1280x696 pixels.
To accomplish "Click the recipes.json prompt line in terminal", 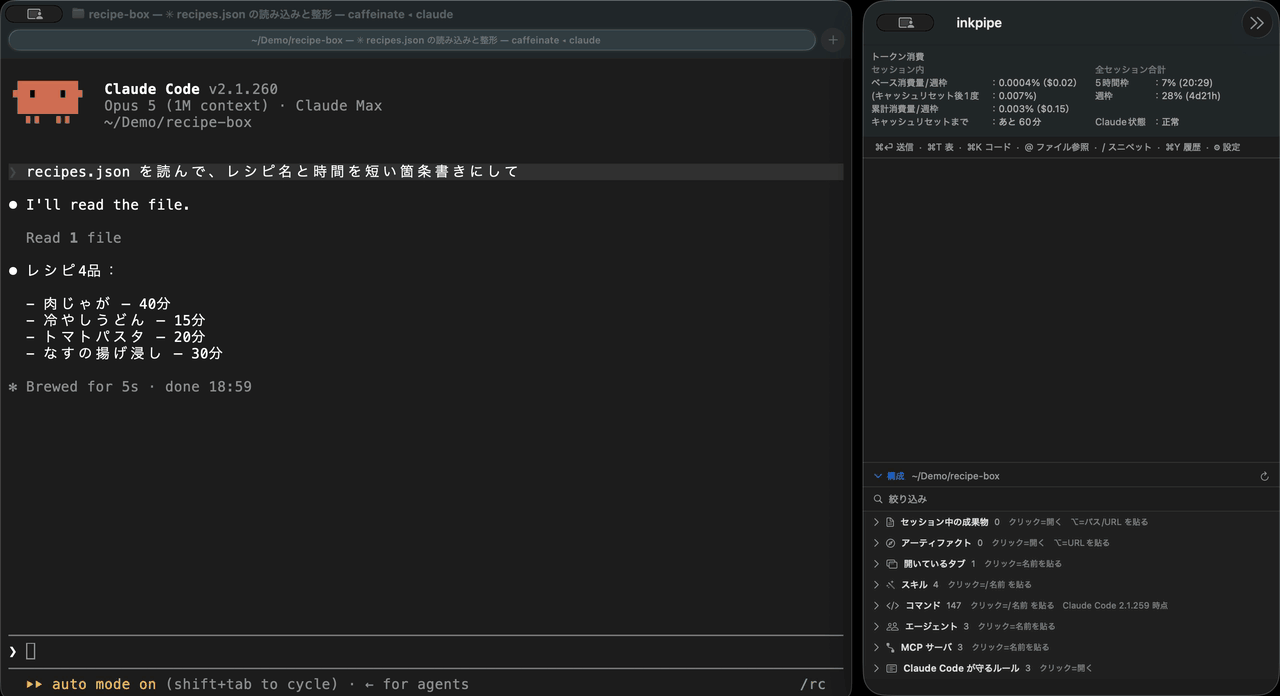I will (x=425, y=171).
